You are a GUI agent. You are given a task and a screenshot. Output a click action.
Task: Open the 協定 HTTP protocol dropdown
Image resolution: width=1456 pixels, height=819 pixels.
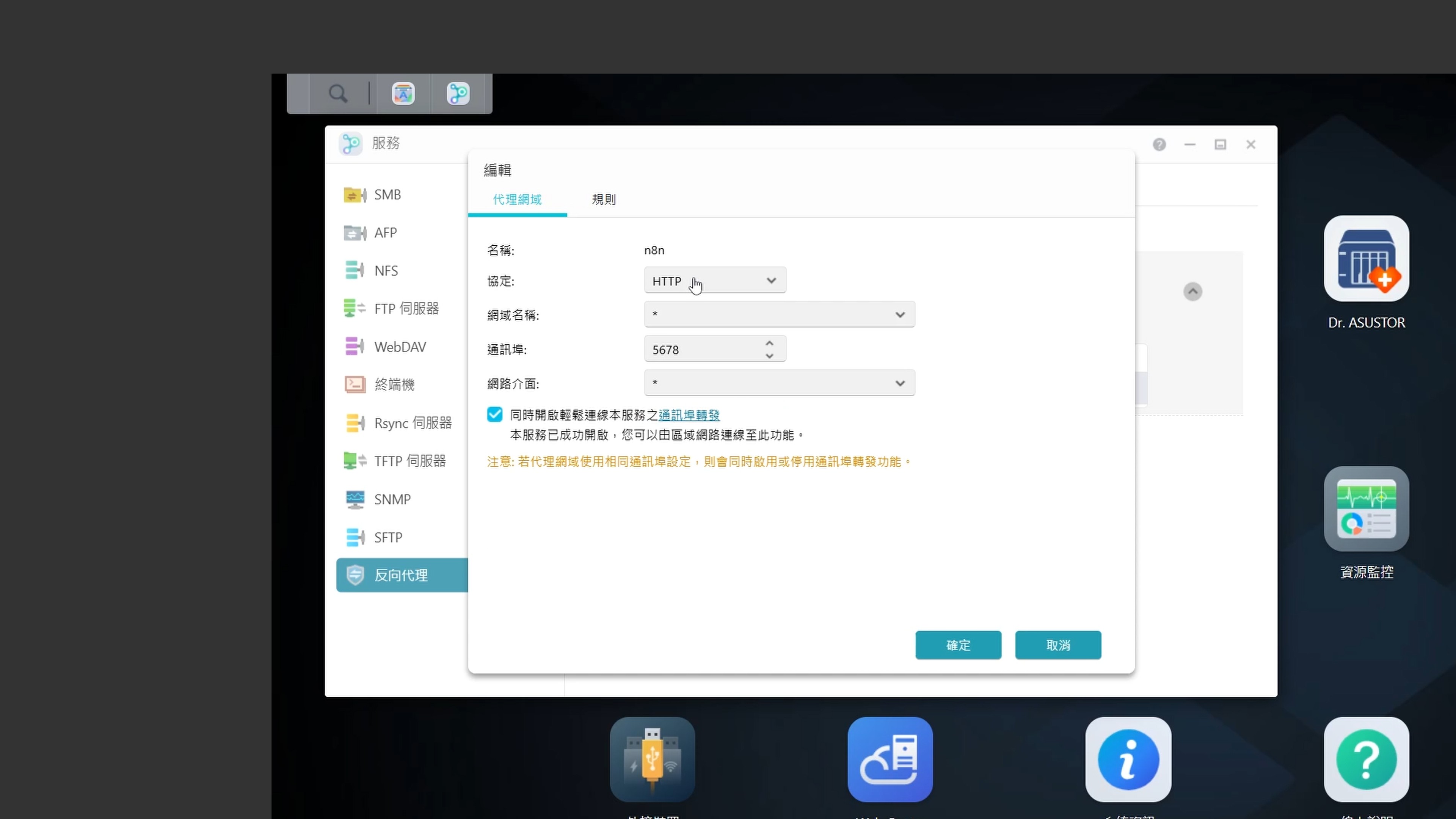(714, 280)
